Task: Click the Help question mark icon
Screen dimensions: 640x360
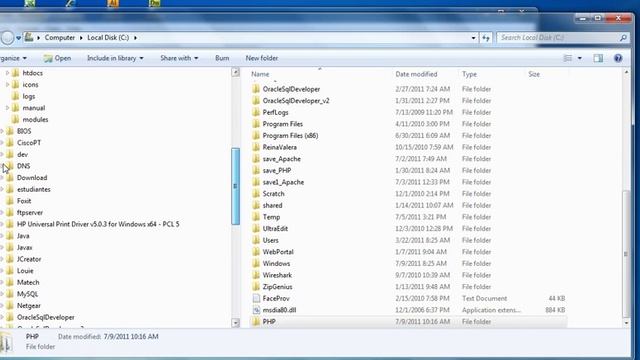Action: click(618, 58)
